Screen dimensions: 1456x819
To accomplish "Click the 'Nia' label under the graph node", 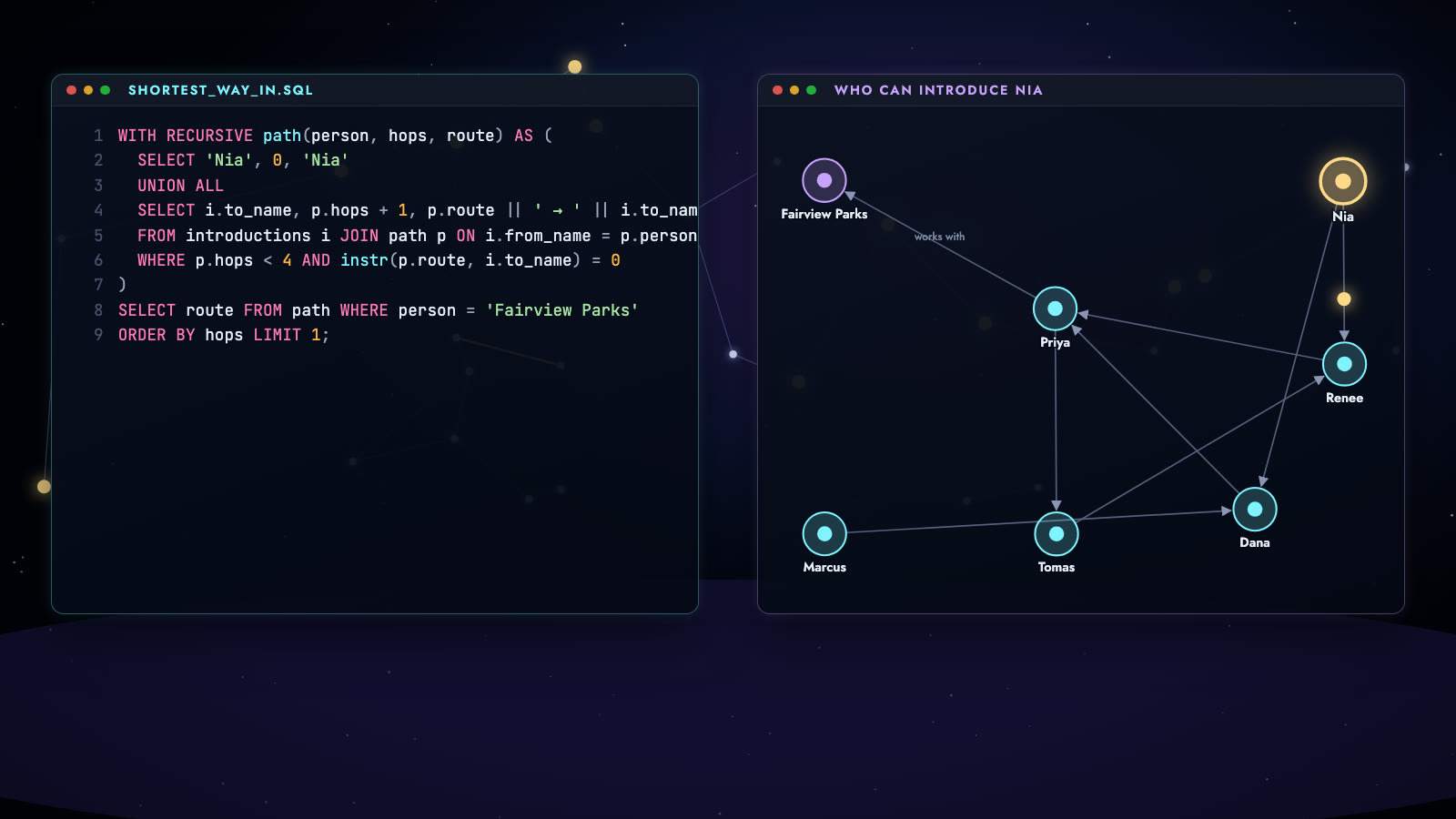I will click(x=1343, y=217).
